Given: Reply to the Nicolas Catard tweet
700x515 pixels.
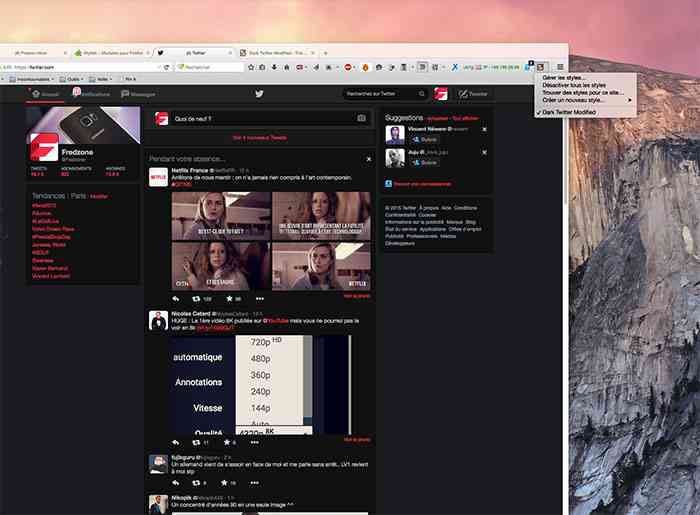Looking at the screenshot, I should point(176,442).
